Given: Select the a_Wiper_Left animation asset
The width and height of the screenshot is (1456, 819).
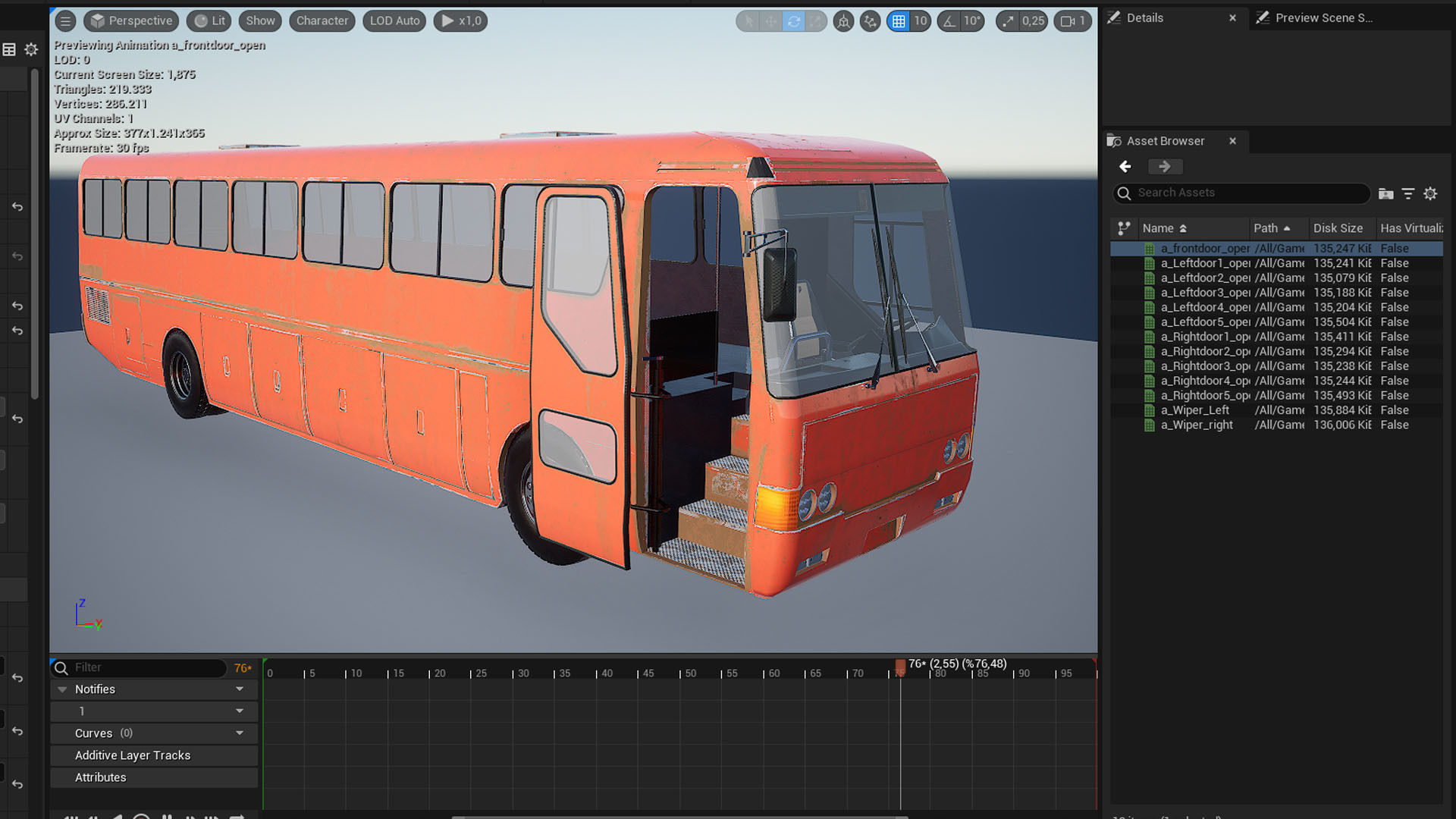Looking at the screenshot, I should coord(1195,410).
